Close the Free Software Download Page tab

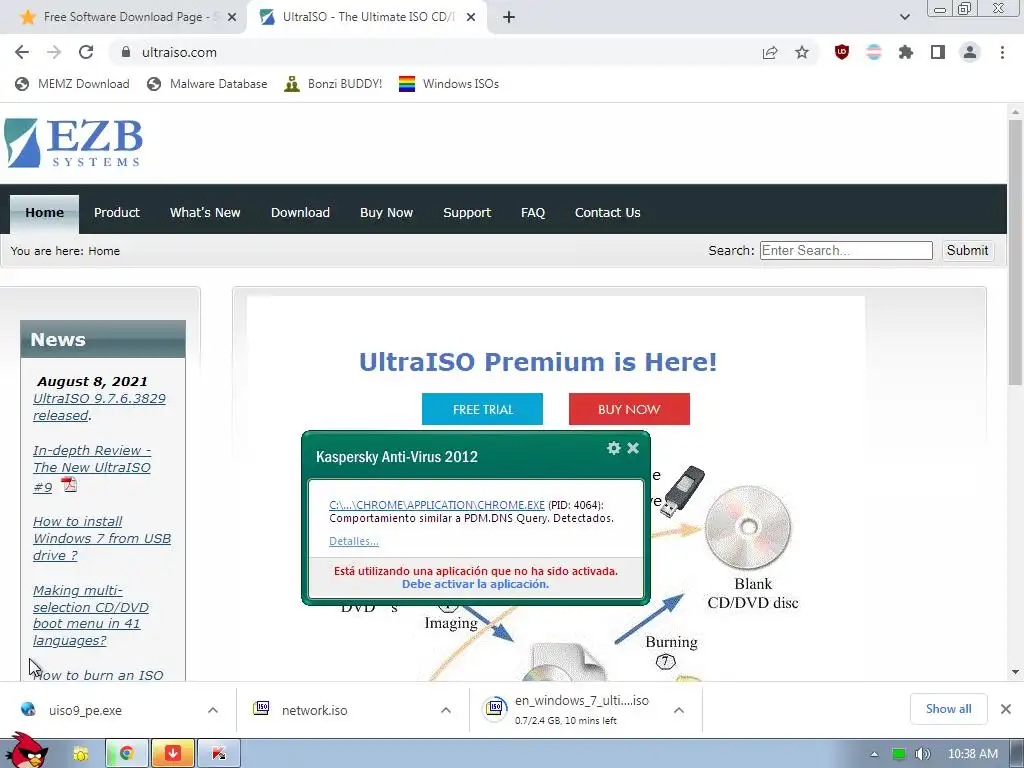tap(232, 17)
